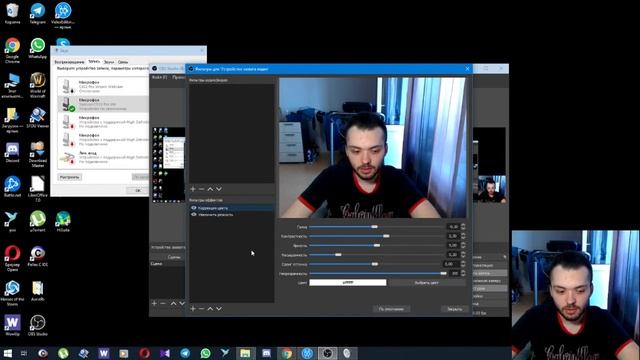
Task: Switch to Воспроизведение tab in Sound dialog
Action: point(69,62)
